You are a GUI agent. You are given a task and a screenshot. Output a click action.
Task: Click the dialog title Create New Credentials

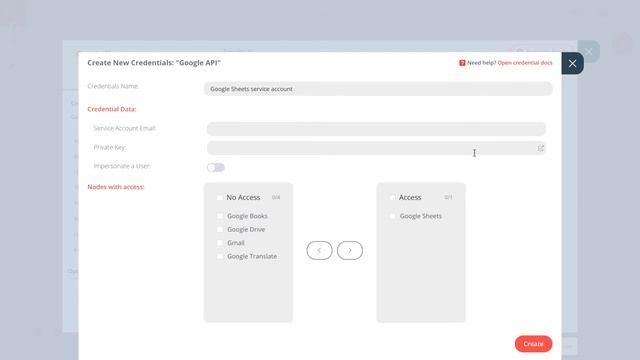point(154,63)
